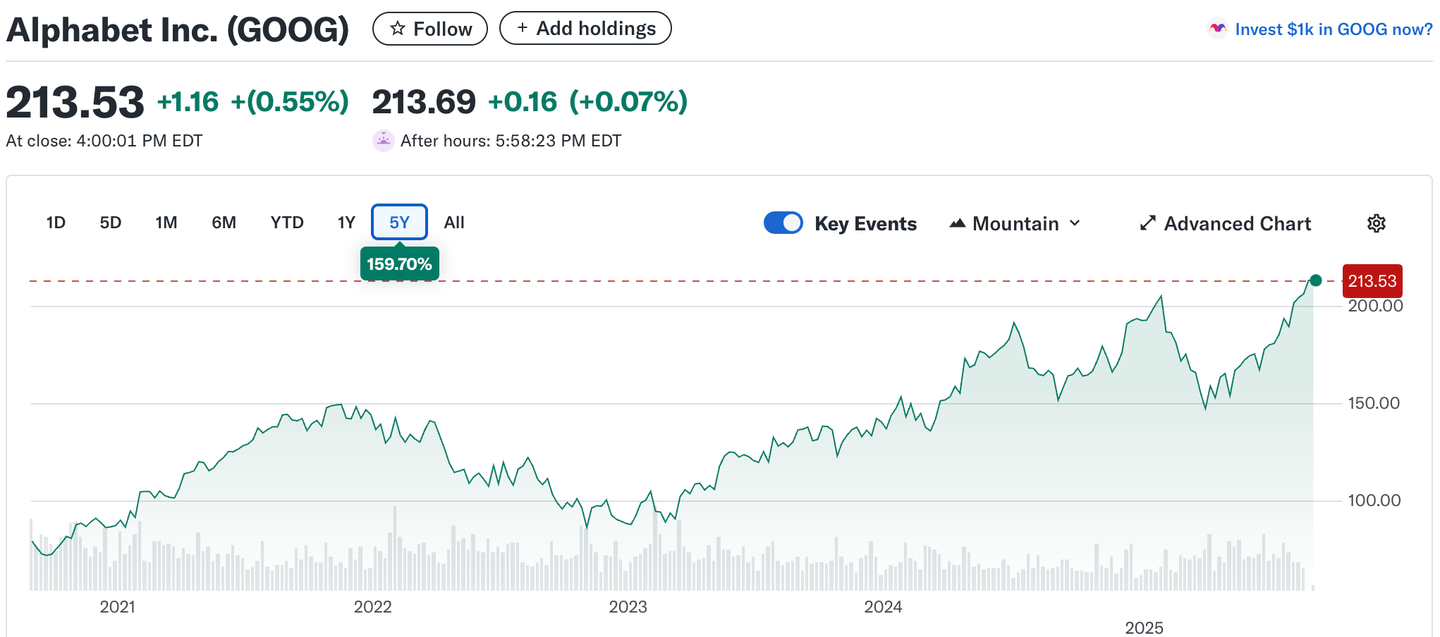This screenshot has width=1440, height=637.
Task: Click the purple after-hours moon icon
Action: pos(383,141)
